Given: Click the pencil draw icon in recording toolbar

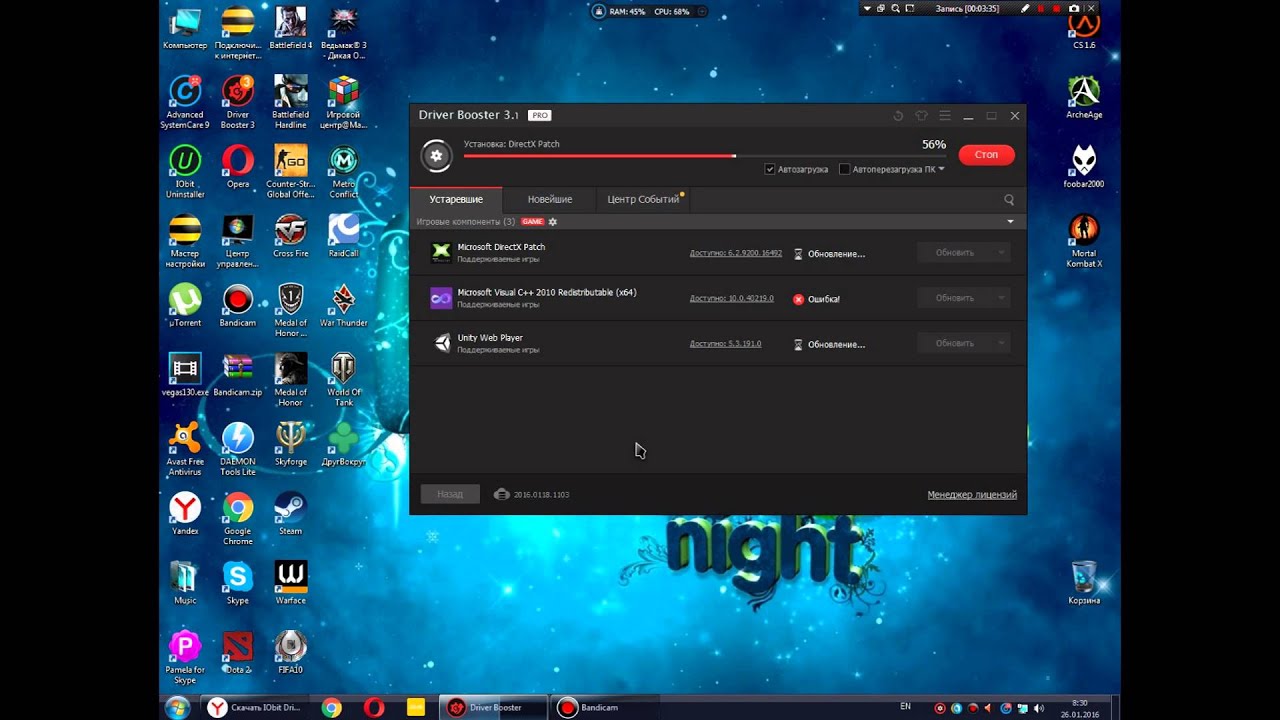Looking at the screenshot, I should point(1025,8).
